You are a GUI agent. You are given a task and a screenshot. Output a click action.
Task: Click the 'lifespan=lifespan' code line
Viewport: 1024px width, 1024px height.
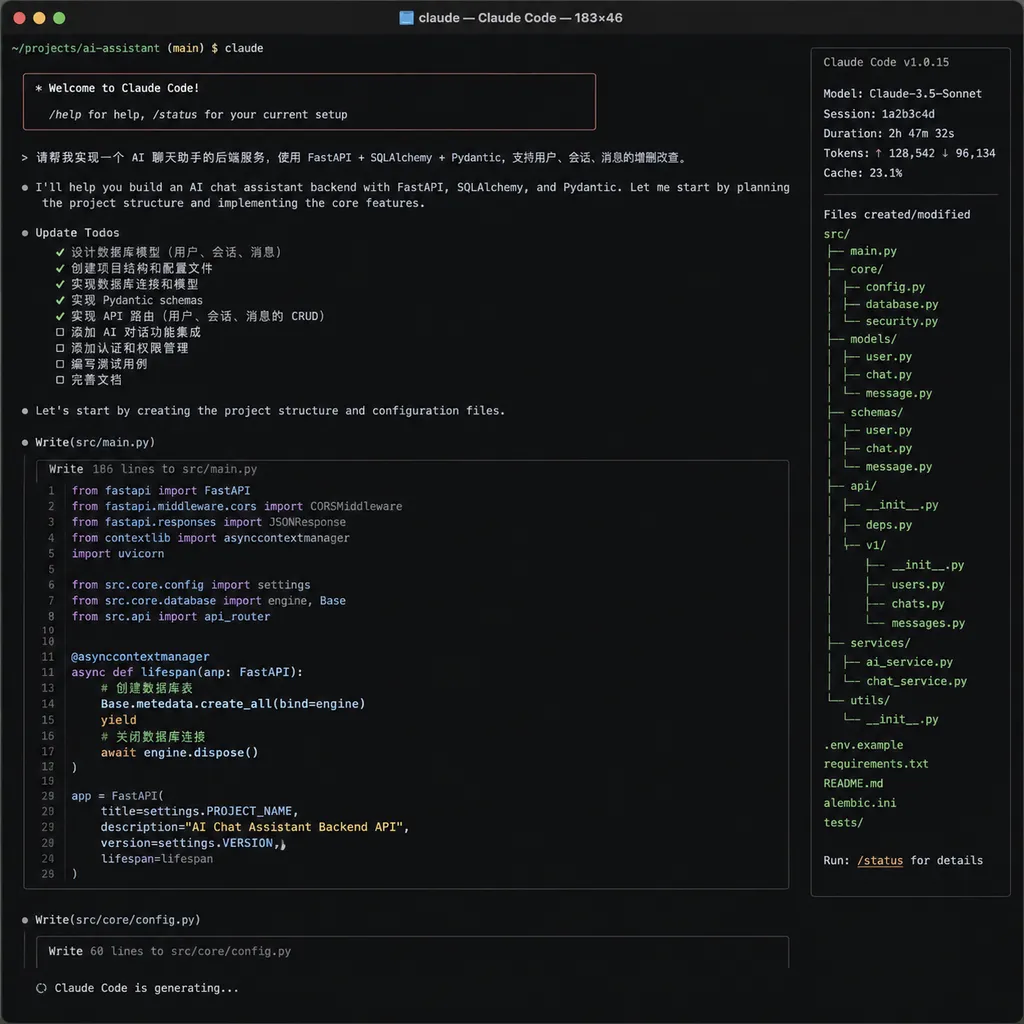157,859
